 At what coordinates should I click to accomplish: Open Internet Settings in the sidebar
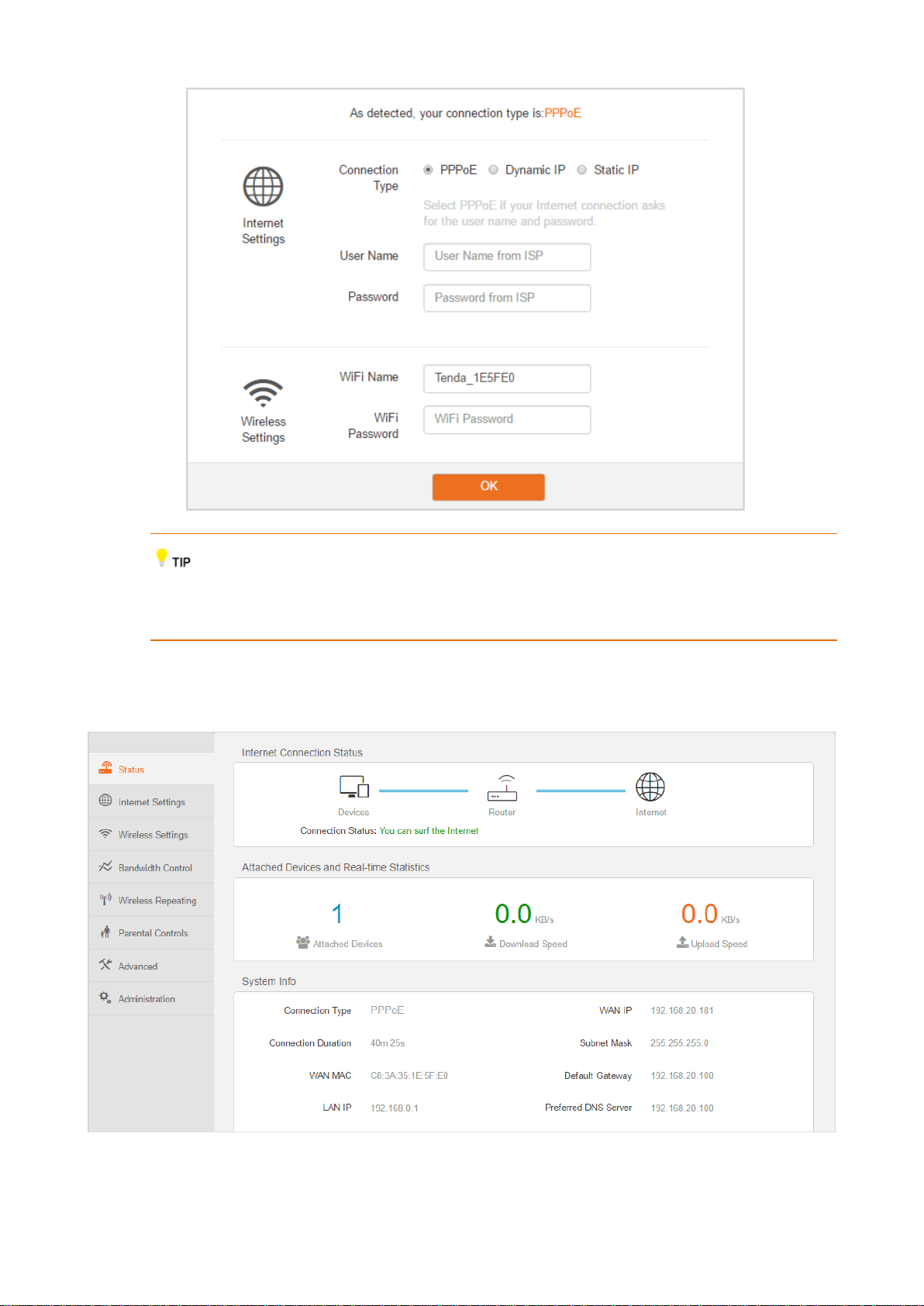(x=151, y=801)
